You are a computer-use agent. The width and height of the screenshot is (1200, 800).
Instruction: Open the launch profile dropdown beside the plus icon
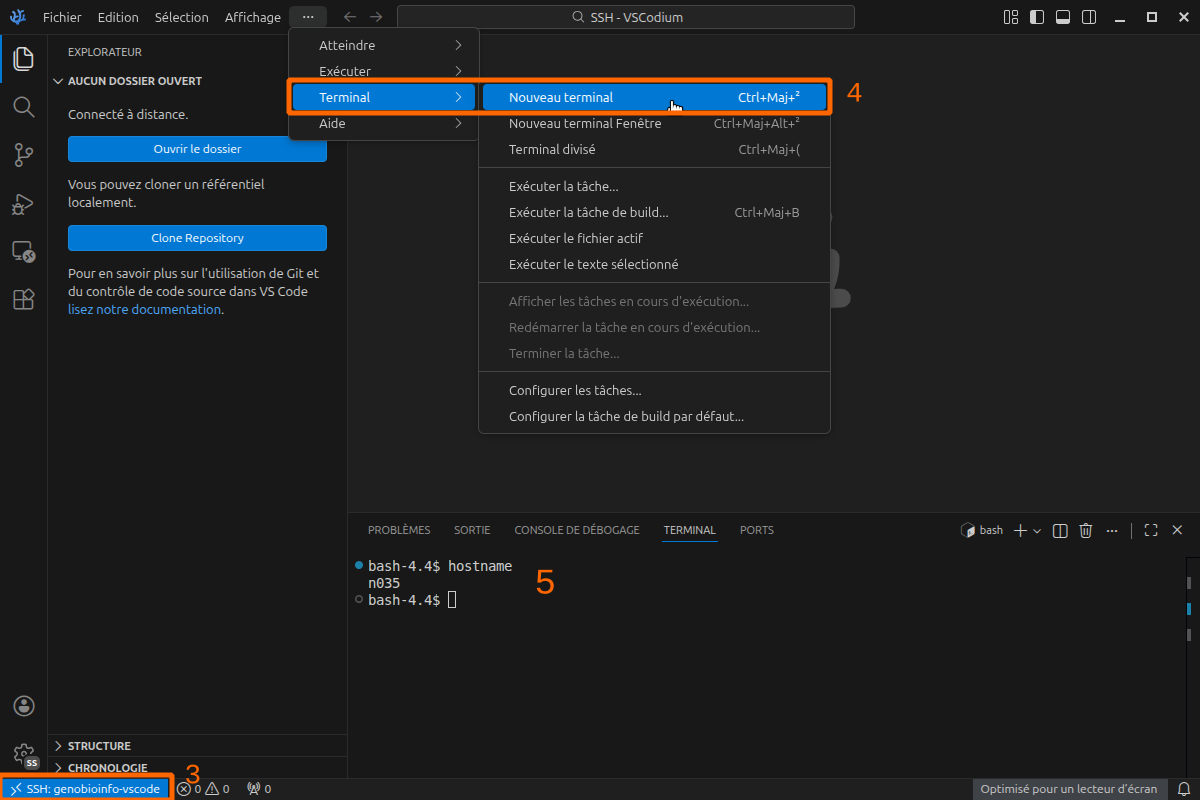(1037, 530)
